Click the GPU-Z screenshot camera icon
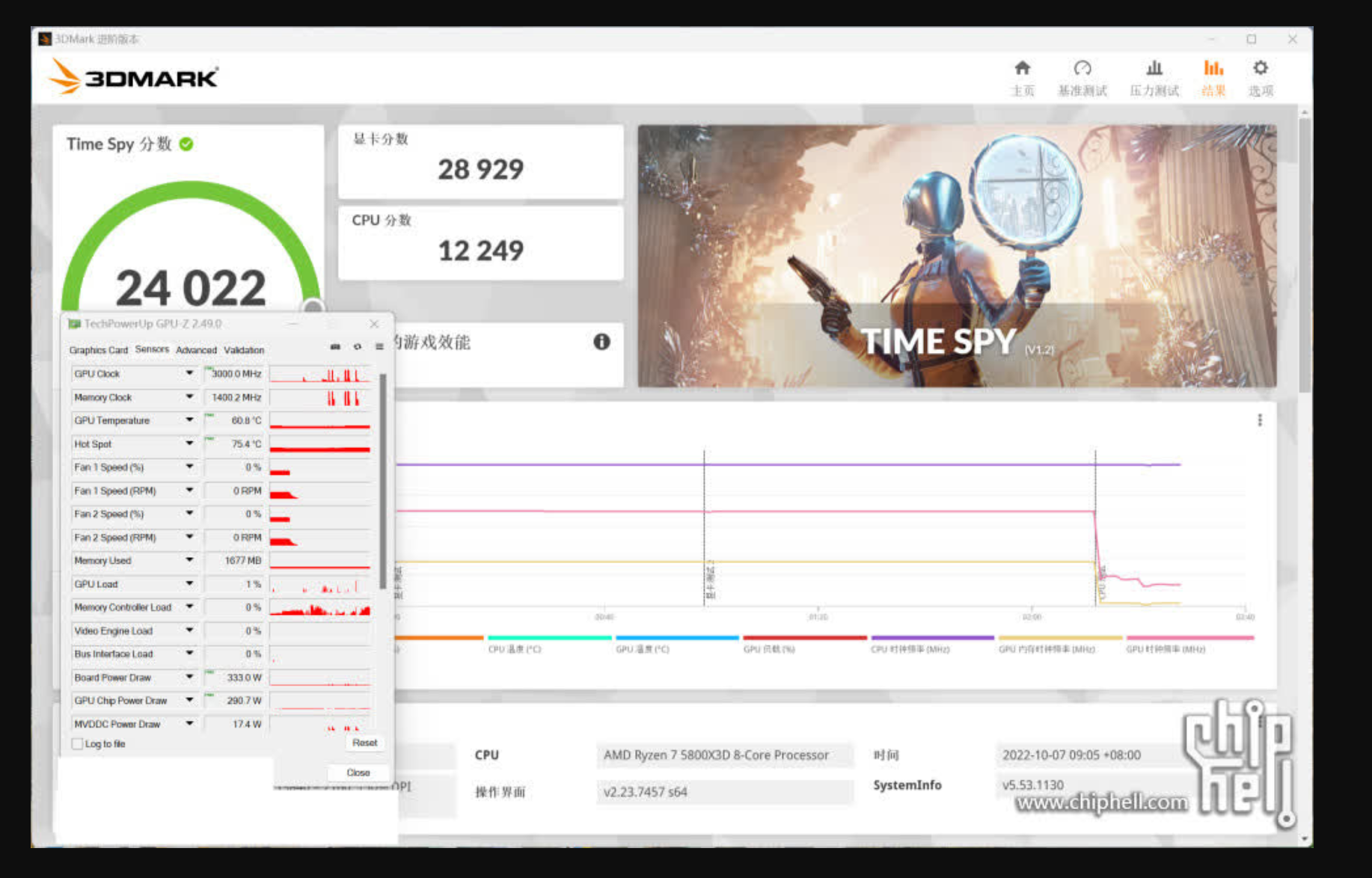This screenshot has height=878, width=1372. [335, 346]
